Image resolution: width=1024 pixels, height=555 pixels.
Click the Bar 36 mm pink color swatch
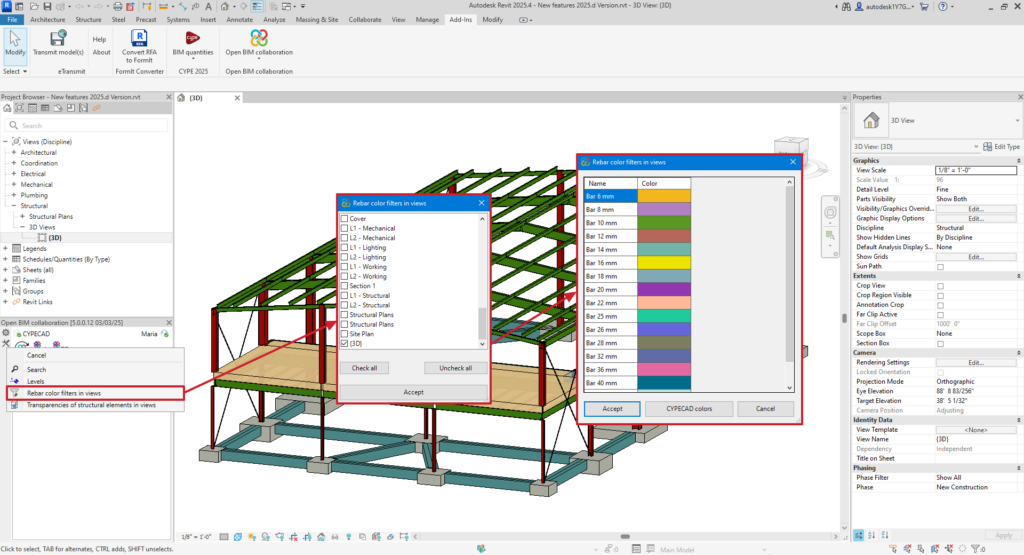pos(664,370)
